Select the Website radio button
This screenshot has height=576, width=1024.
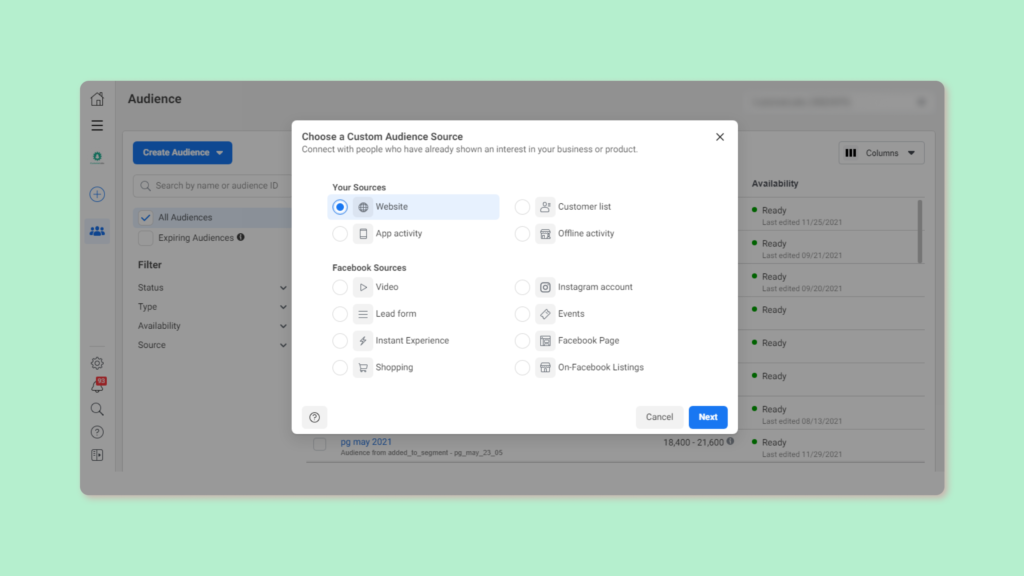tap(340, 207)
